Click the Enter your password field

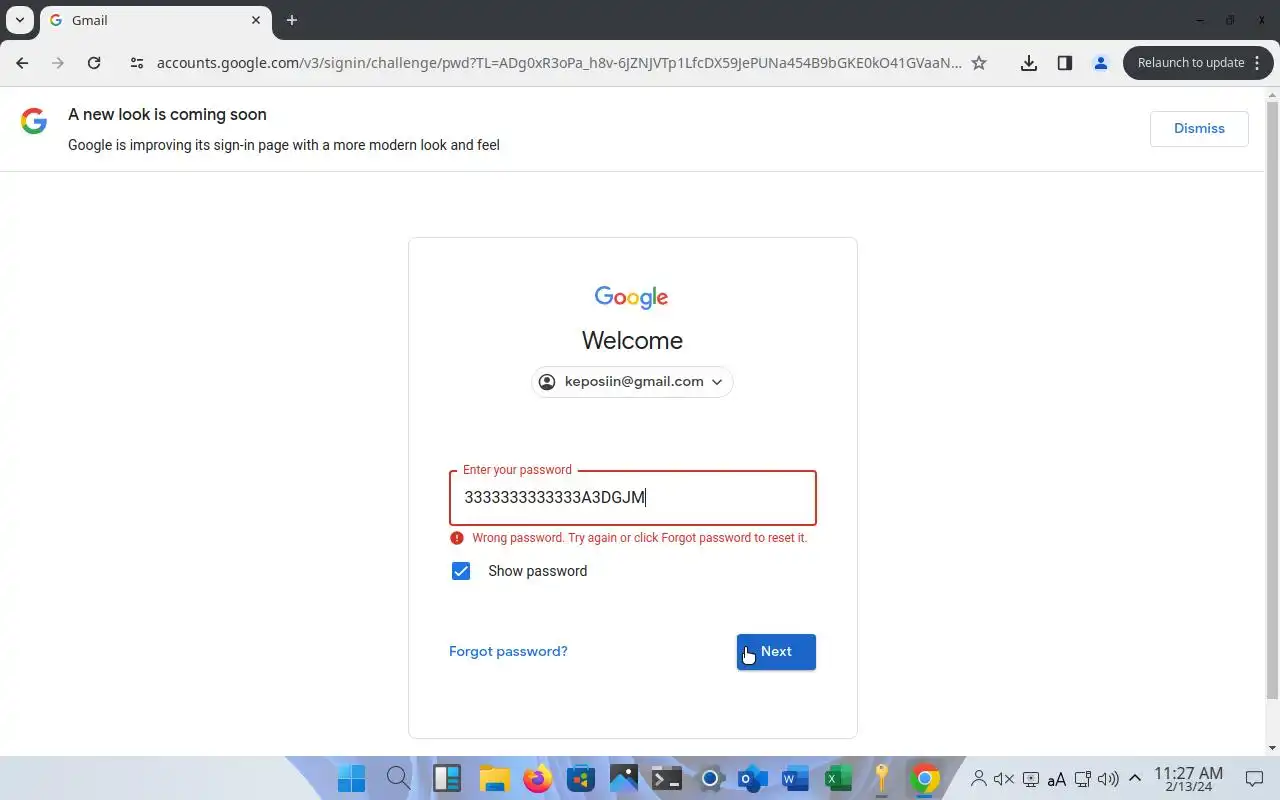[x=633, y=498]
